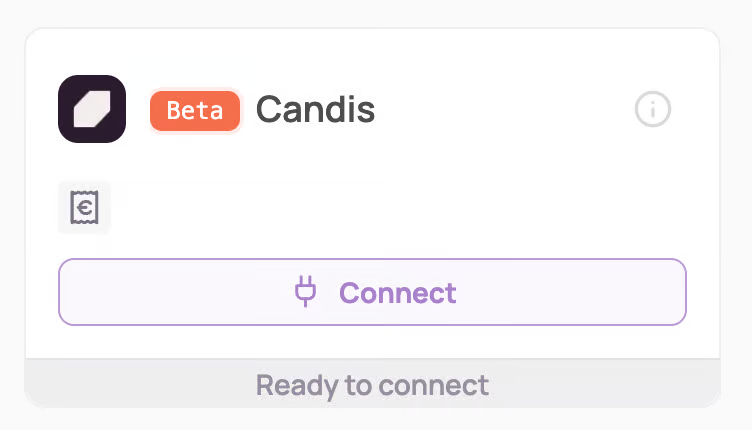The height and width of the screenshot is (430, 752).
Task: Click the Ready to connect status bar
Action: click(x=372, y=385)
